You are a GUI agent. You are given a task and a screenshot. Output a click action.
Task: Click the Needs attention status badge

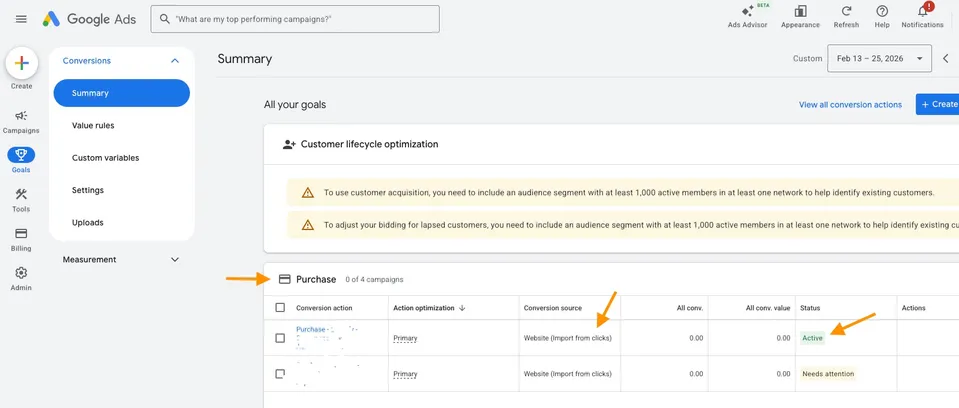[828, 374]
